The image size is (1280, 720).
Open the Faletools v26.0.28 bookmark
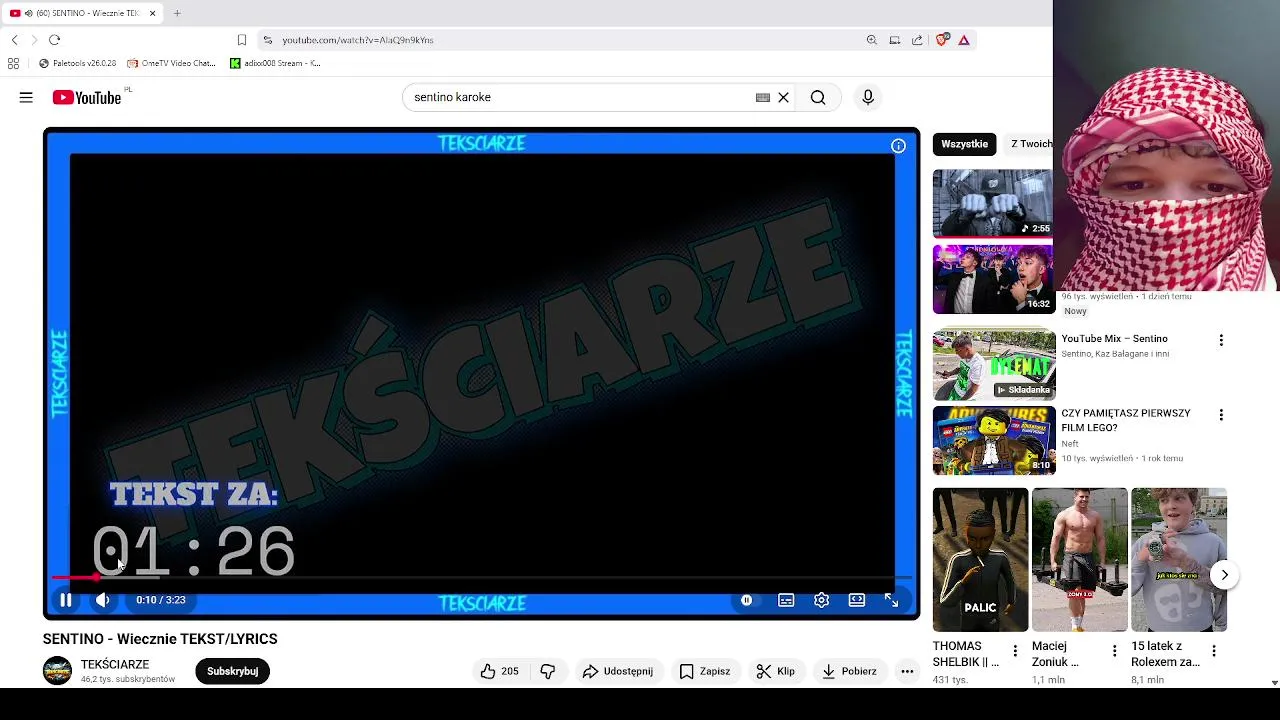(x=77, y=63)
